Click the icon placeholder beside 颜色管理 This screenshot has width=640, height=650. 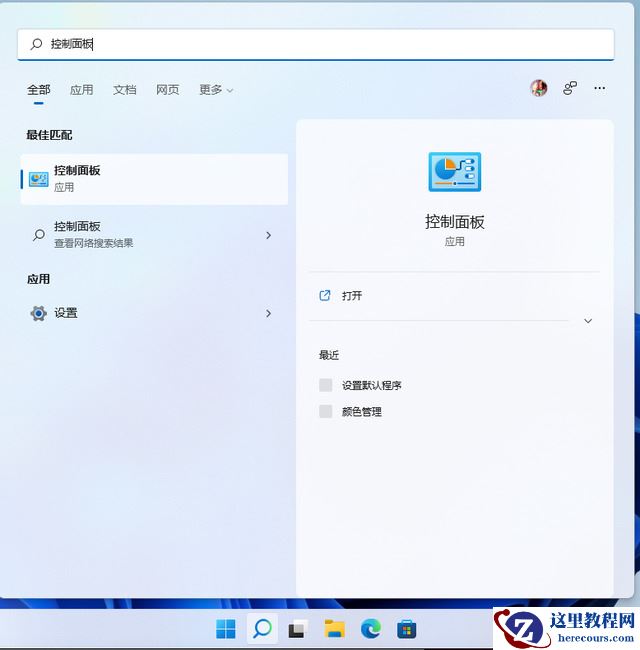click(325, 412)
